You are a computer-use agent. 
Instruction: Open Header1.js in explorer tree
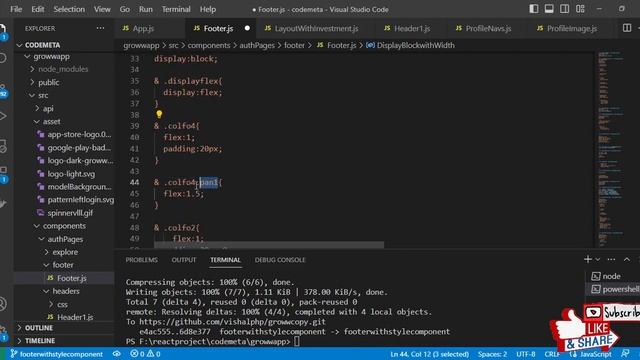[x=64, y=317]
